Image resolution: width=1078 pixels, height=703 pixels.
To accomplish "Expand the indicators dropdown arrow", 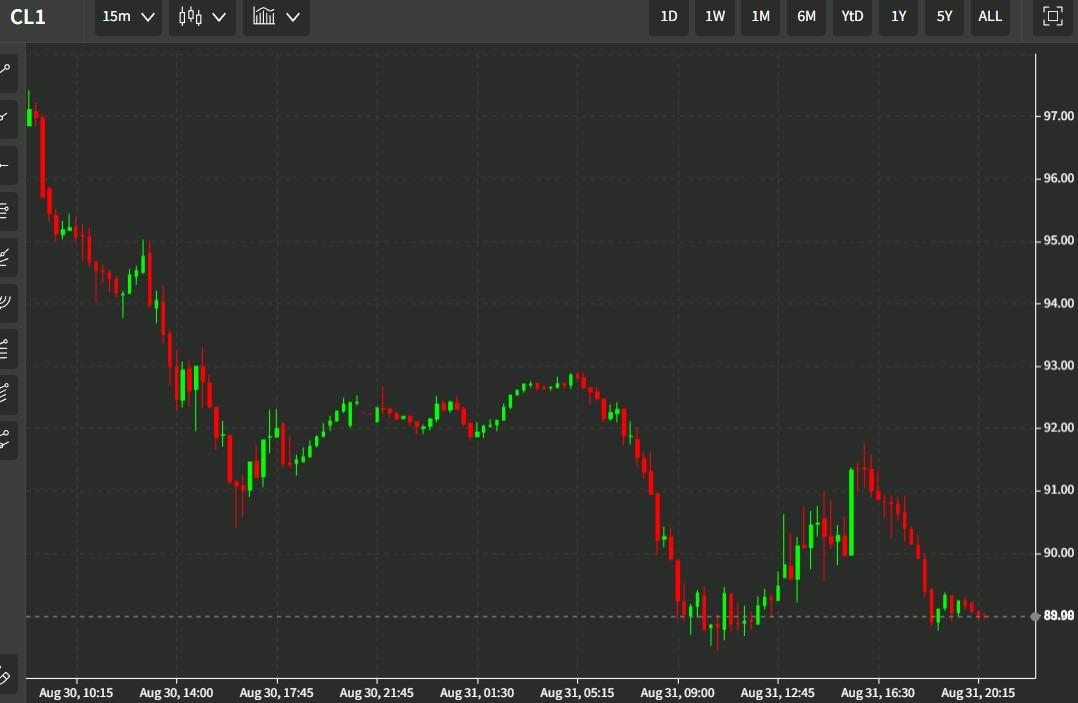I will [x=294, y=17].
